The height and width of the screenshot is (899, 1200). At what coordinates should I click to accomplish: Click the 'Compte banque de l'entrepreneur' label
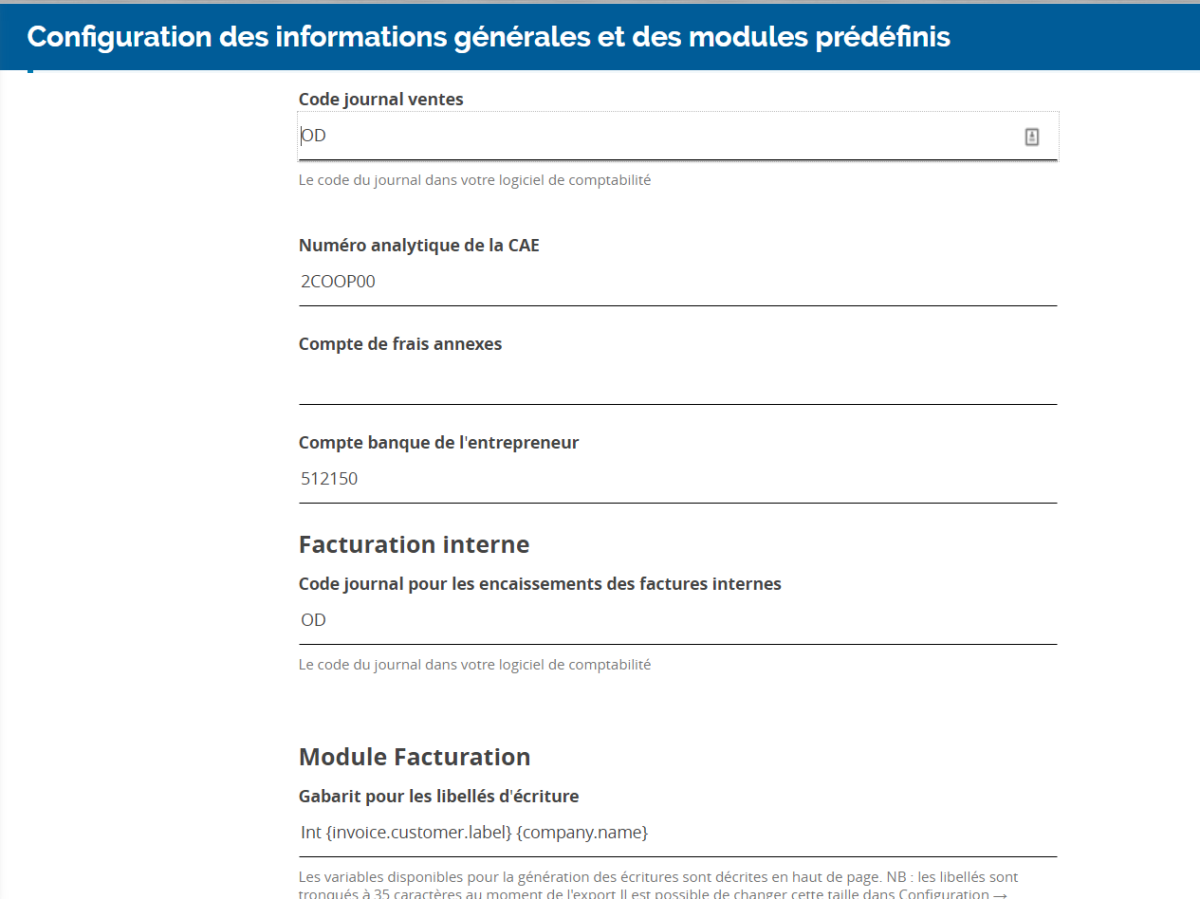pyautogui.click(x=438, y=442)
